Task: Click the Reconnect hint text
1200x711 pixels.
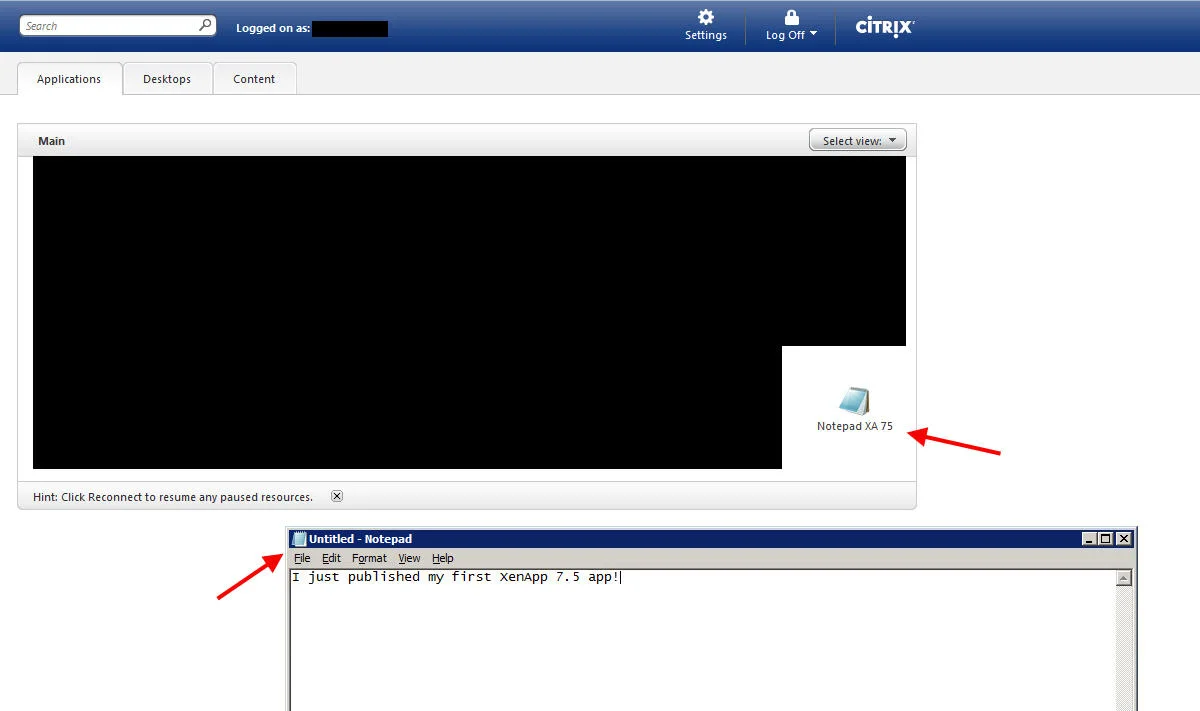Action: pos(173,497)
